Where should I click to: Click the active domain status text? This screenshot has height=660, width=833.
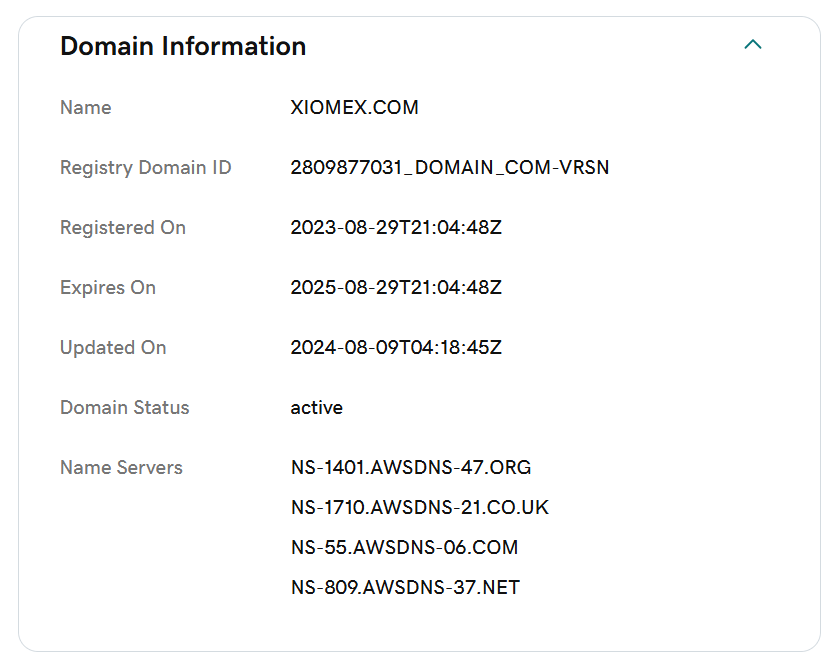[317, 408]
